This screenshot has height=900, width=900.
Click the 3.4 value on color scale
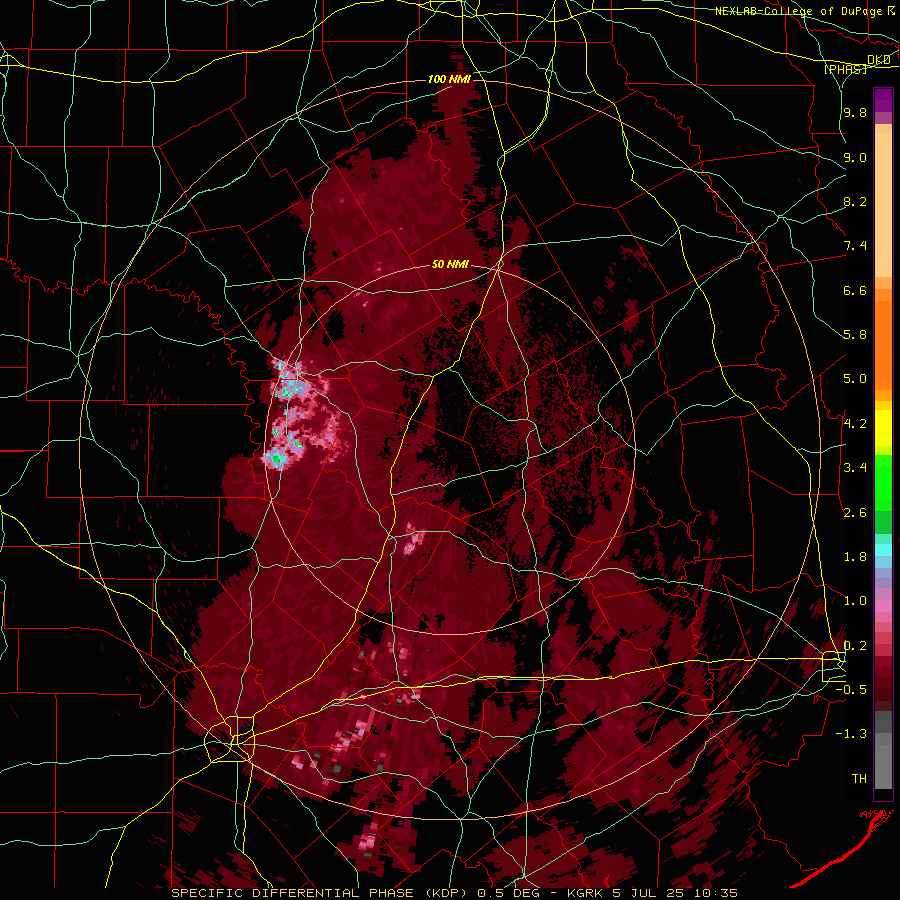point(855,468)
